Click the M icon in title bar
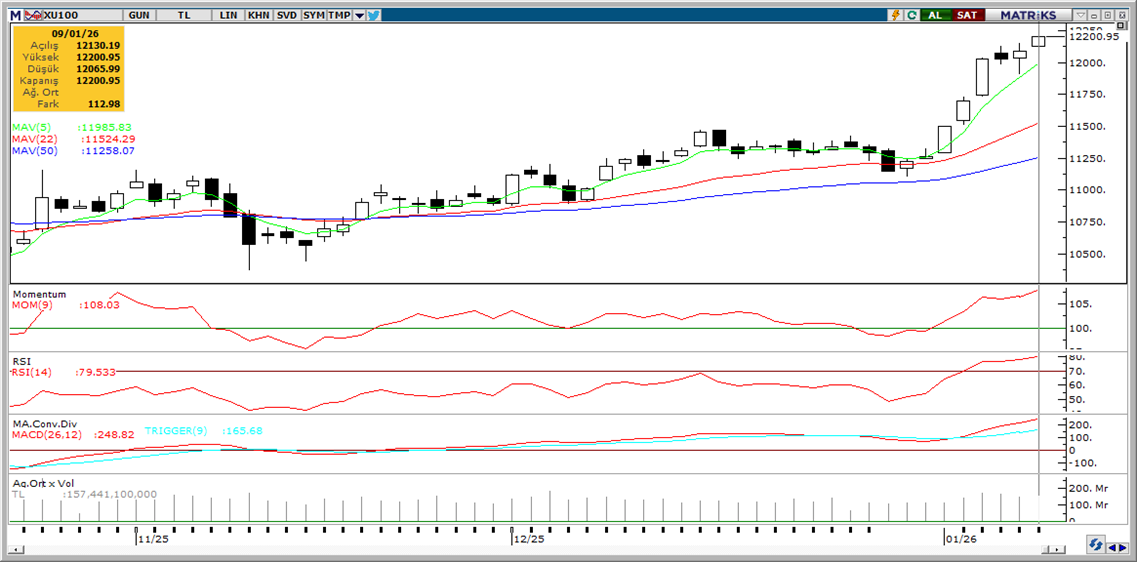 click(15, 15)
